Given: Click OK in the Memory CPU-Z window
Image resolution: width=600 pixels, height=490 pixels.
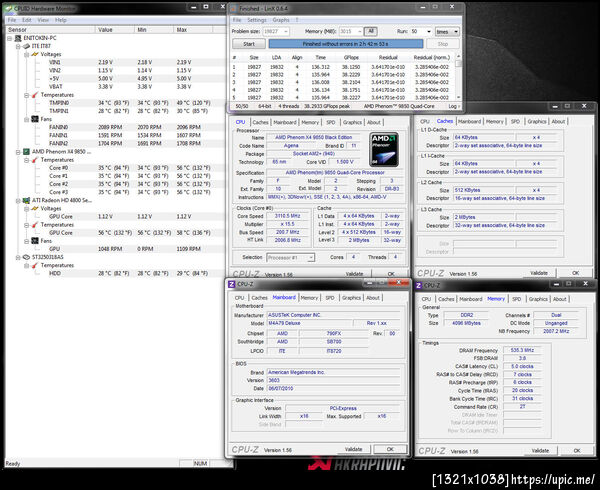Looking at the screenshot, I should point(577,451).
